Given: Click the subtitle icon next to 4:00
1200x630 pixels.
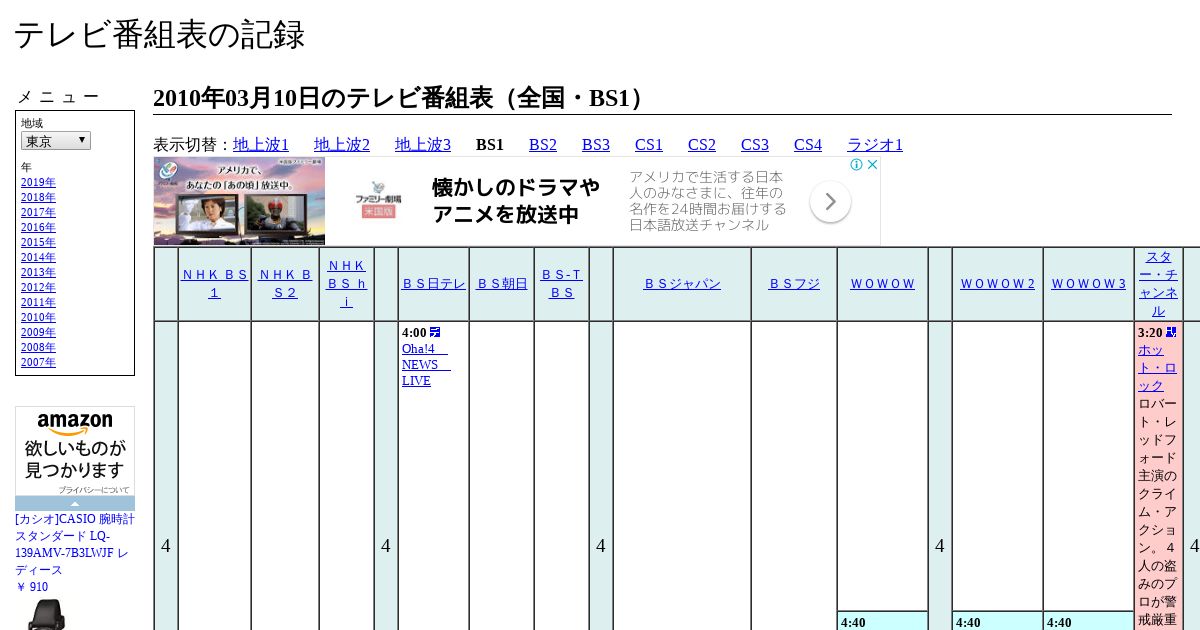Looking at the screenshot, I should click(x=435, y=332).
